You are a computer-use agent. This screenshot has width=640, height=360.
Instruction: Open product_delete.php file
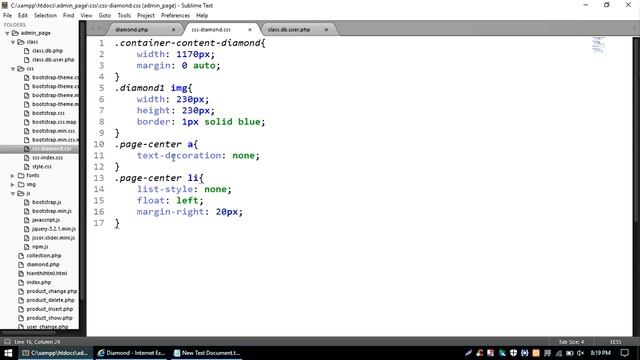[51, 300]
